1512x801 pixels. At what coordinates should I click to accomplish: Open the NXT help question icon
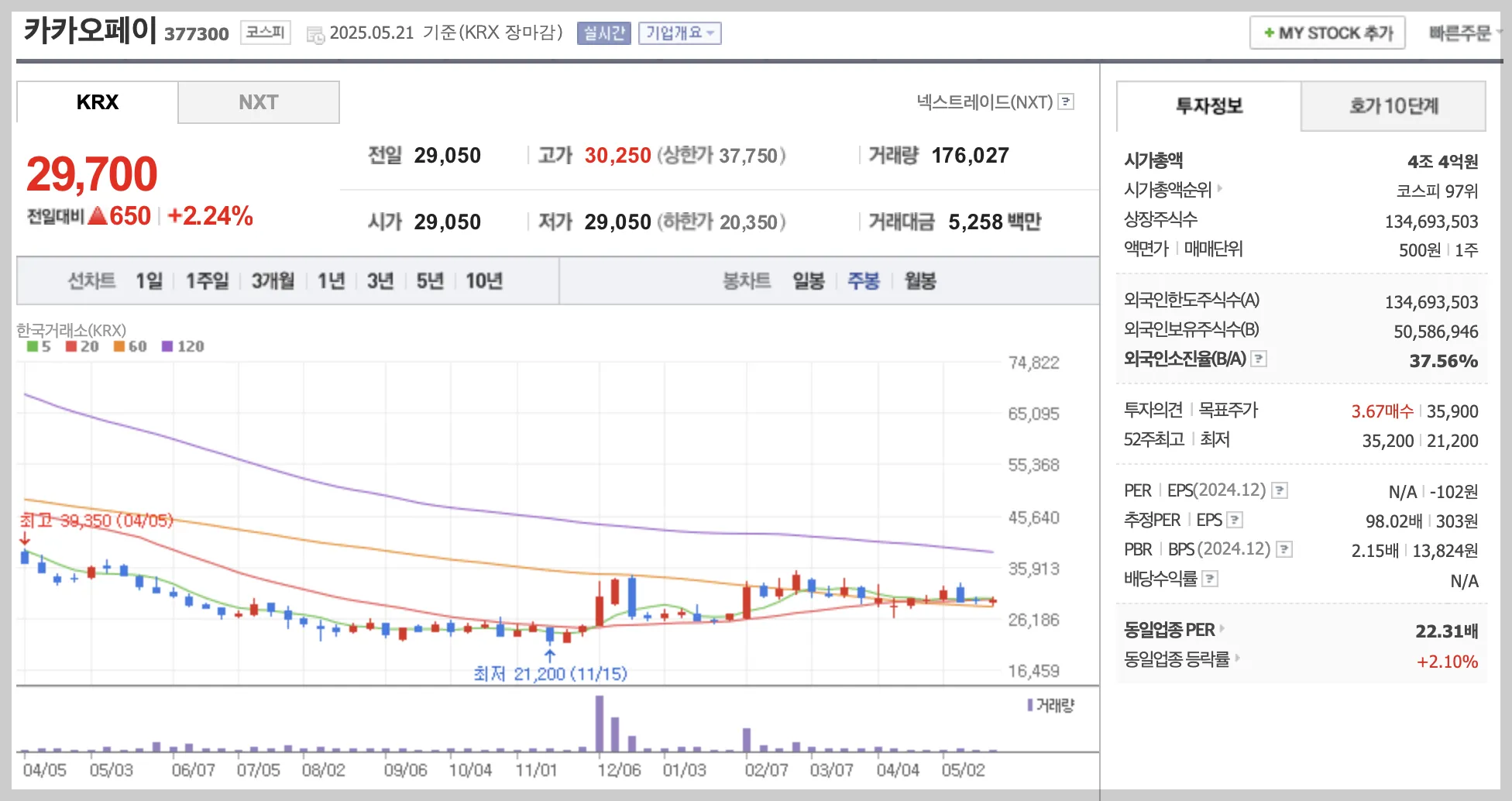pyautogui.click(x=1067, y=101)
